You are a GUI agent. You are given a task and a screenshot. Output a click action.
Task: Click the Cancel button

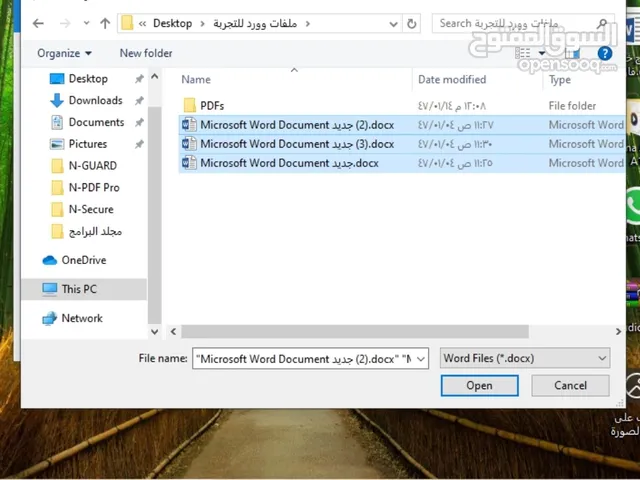coord(570,386)
